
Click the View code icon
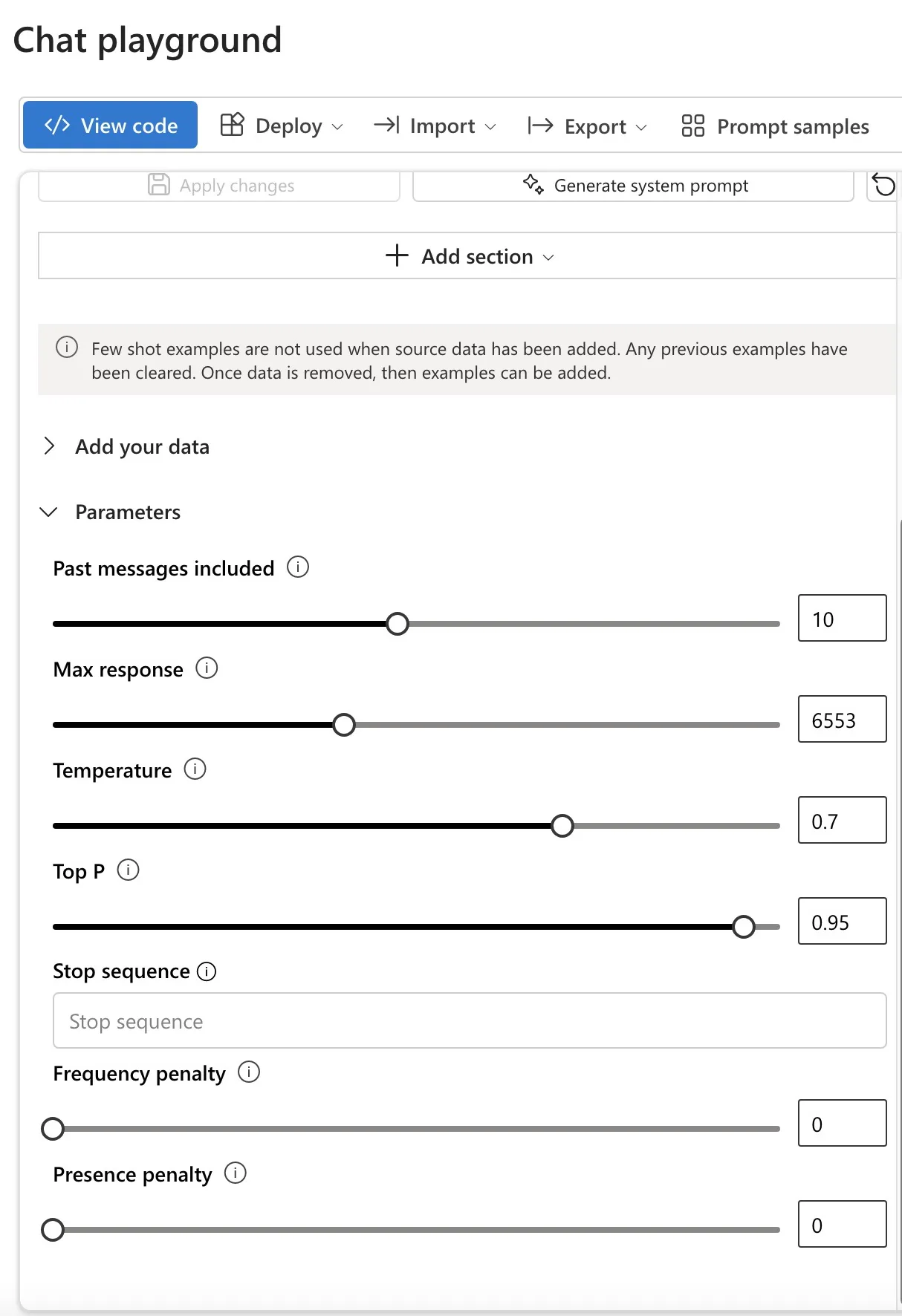click(58, 125)
